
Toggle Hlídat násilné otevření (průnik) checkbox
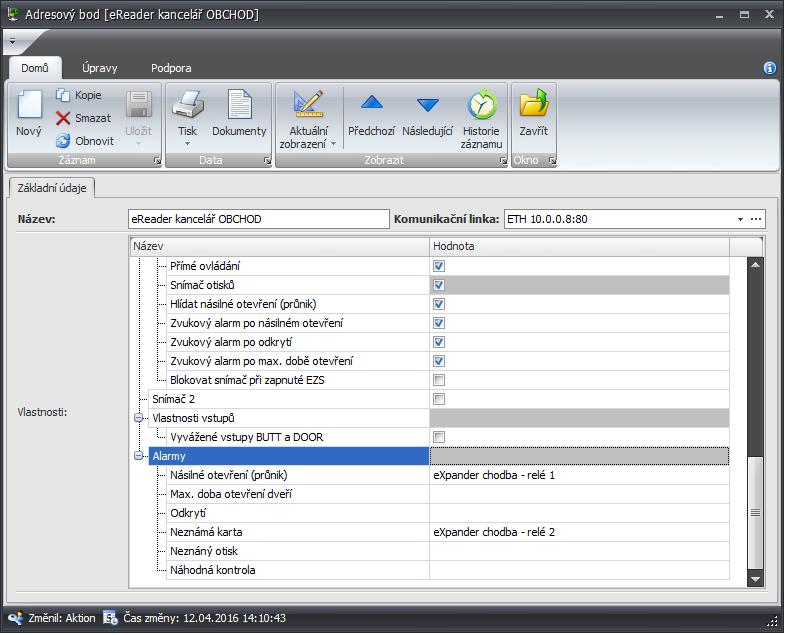coord(439,304)
